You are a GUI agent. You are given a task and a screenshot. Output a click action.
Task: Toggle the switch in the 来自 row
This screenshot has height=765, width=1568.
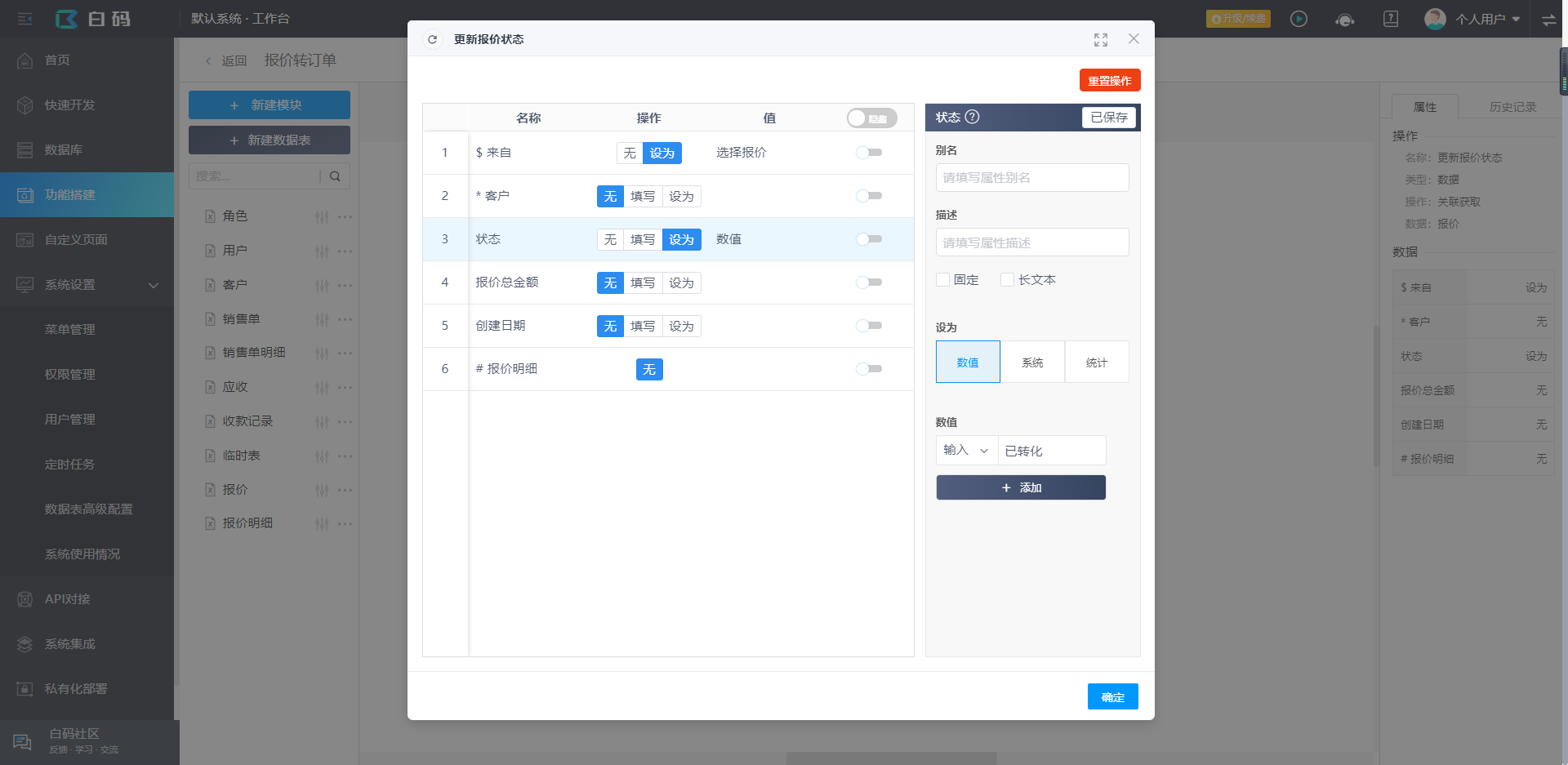click(x=869, y=153)
